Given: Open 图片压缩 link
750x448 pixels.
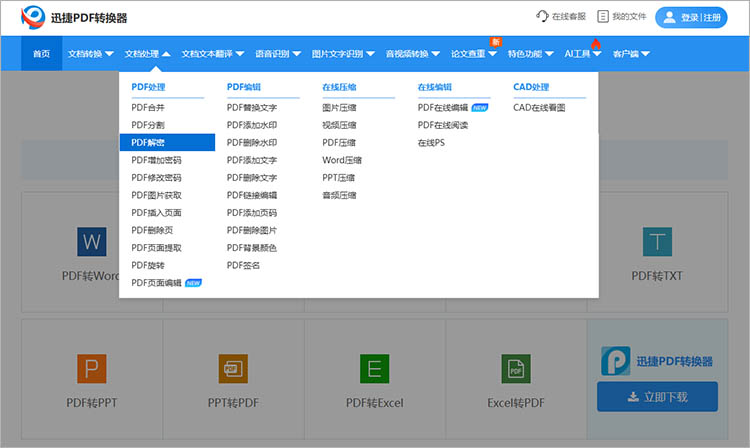Looking at the screenshot, I should [339, 108].
